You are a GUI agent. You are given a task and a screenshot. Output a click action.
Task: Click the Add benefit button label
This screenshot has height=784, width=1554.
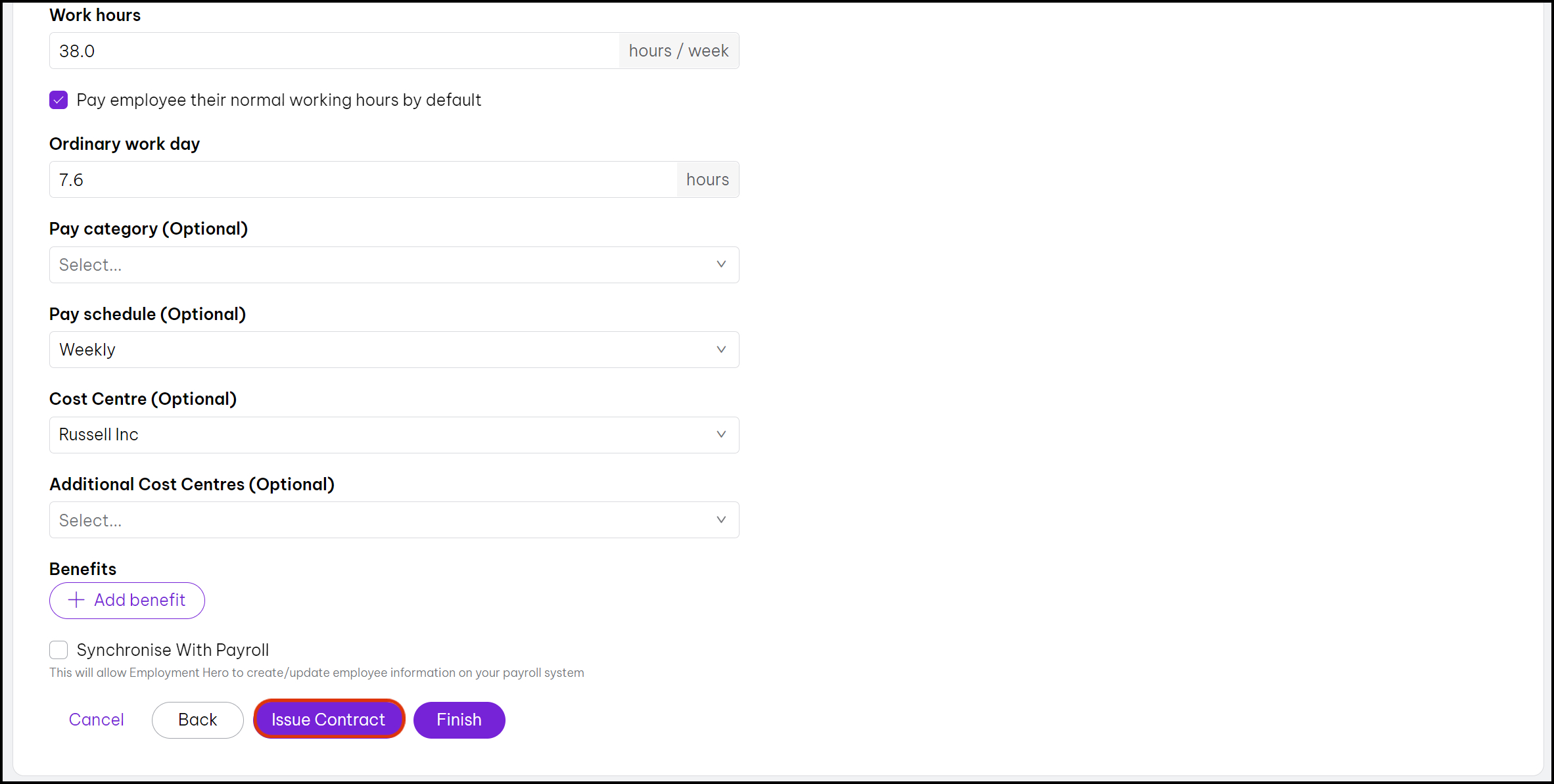[x=139, y=600]
